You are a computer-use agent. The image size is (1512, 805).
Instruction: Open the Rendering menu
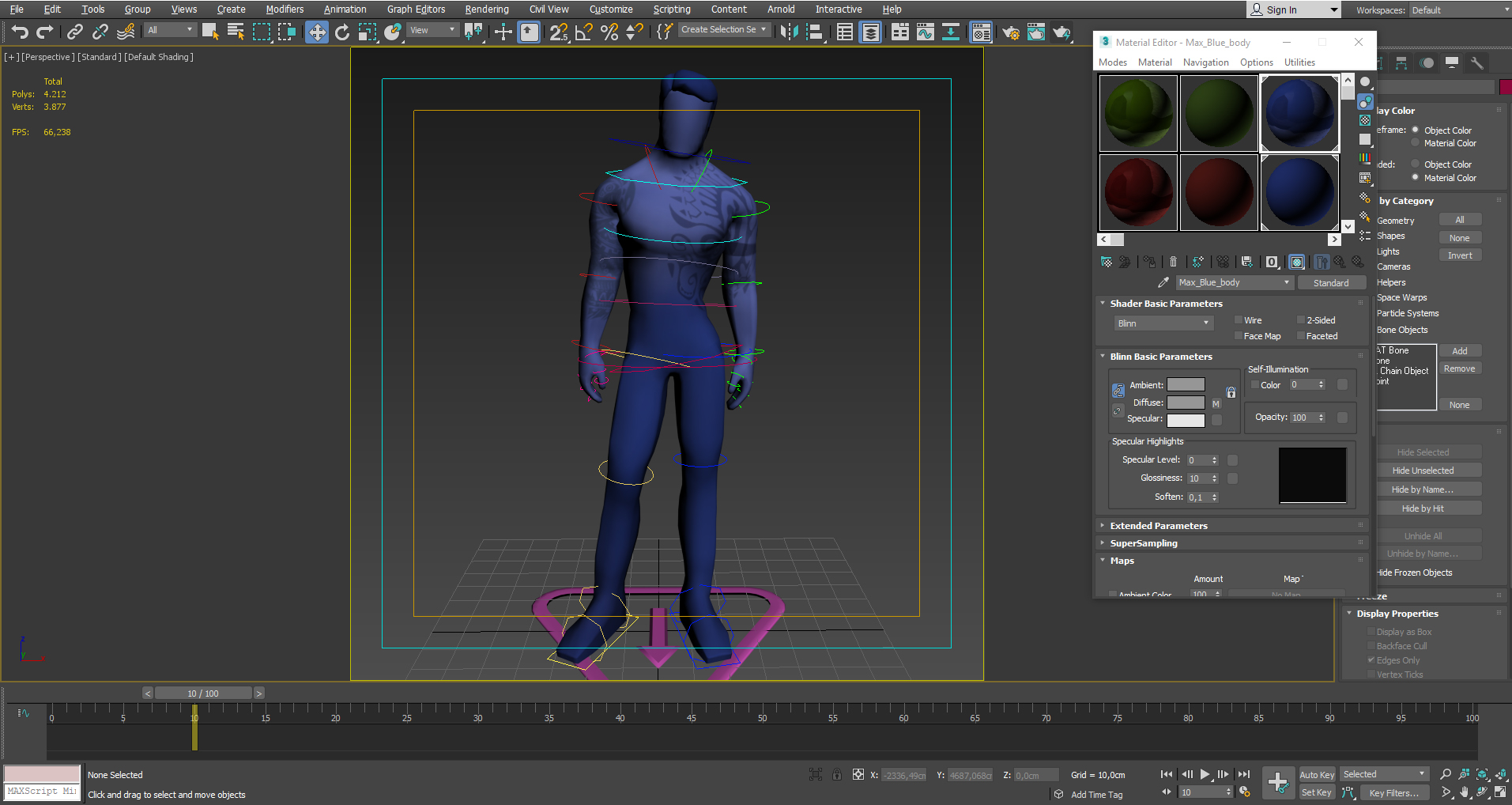(x=486, y=9)
